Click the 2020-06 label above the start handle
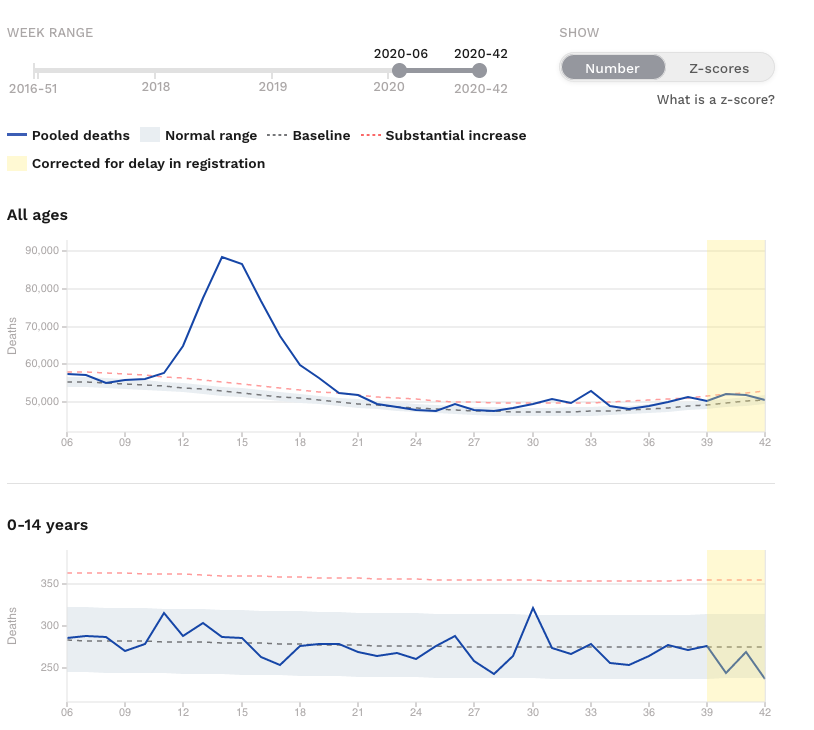Viewport: 814px width, 730px height. tap(401, 53)
